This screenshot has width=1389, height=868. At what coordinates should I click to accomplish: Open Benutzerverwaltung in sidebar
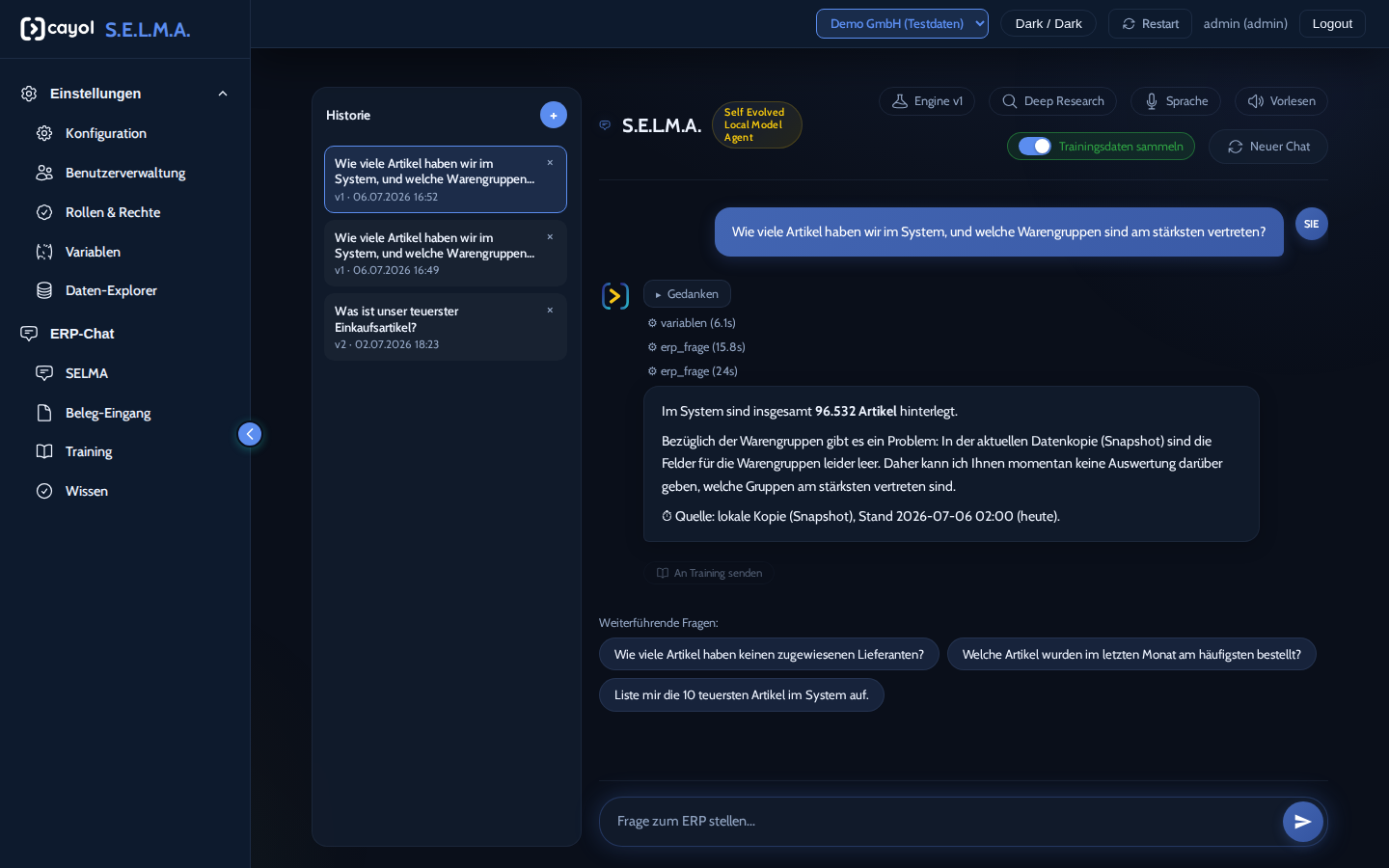pyautogui.click(x=125, y=173)
